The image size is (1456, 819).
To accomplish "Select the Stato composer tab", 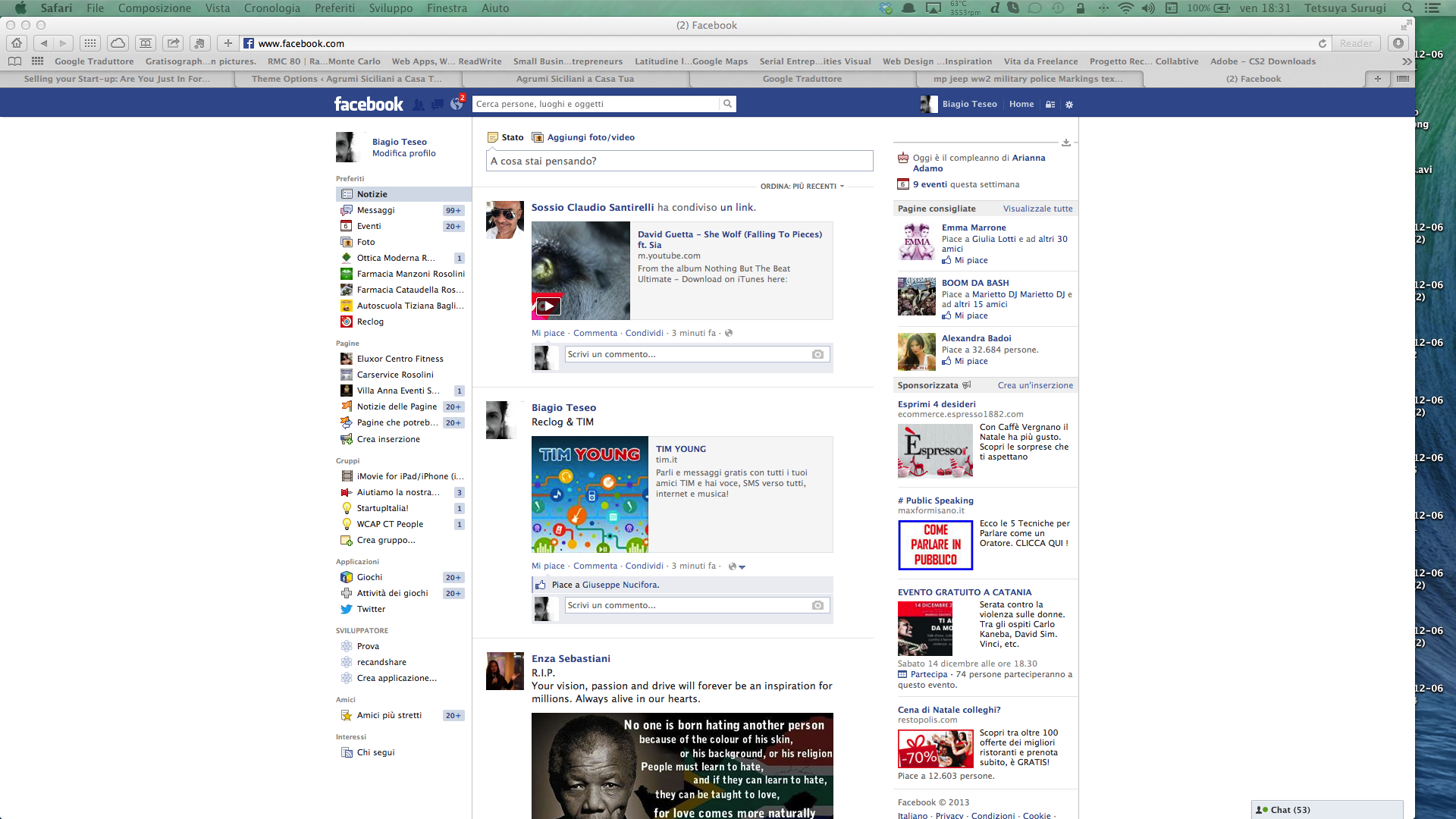I will point(506,137).
